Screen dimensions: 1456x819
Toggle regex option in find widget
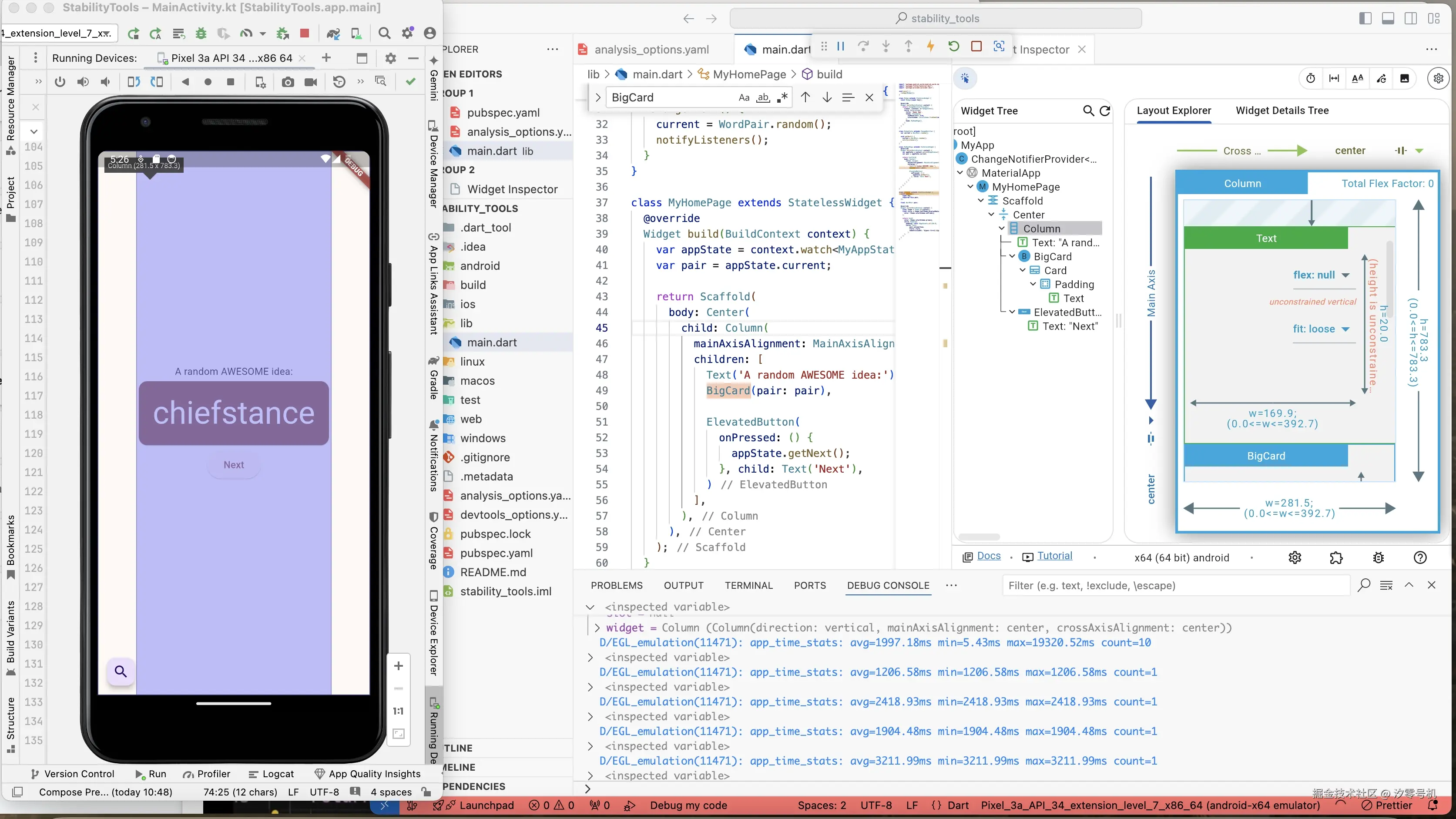point(782,98)
